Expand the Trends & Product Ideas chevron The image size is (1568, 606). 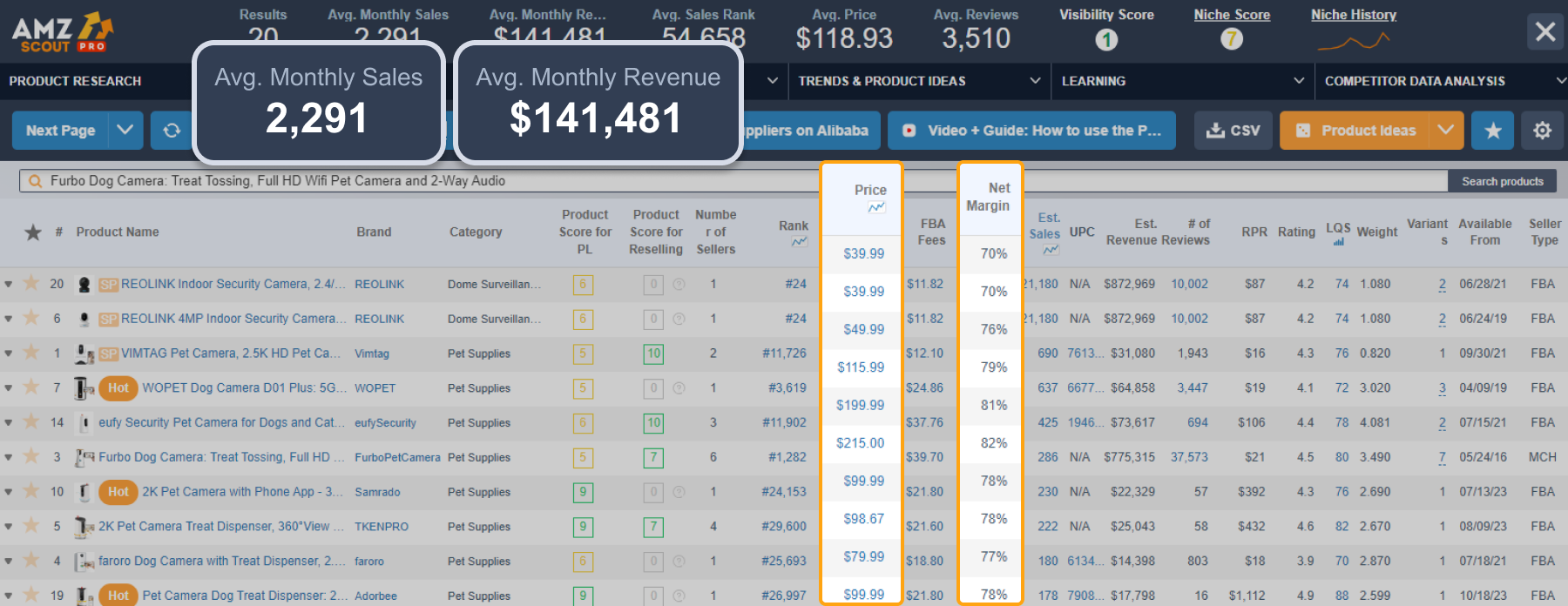pyautogui.click(x=1035, y=80)
